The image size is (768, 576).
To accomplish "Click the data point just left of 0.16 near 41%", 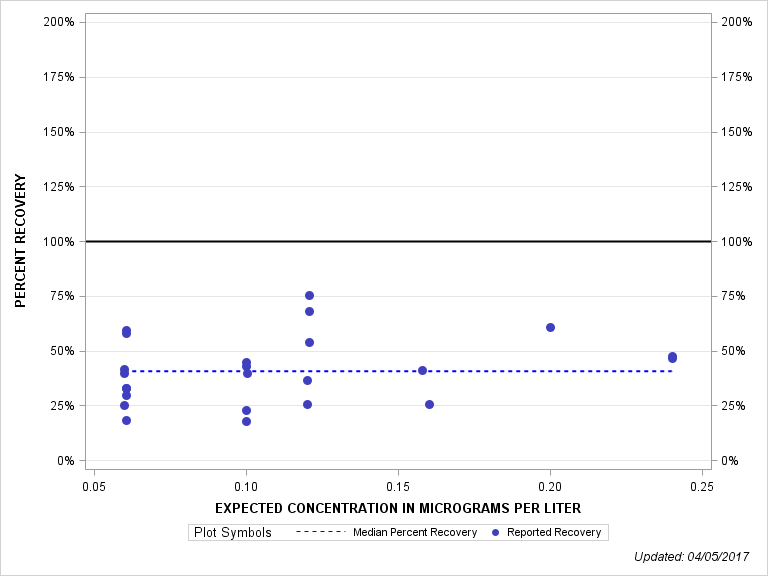I will 422,370.
